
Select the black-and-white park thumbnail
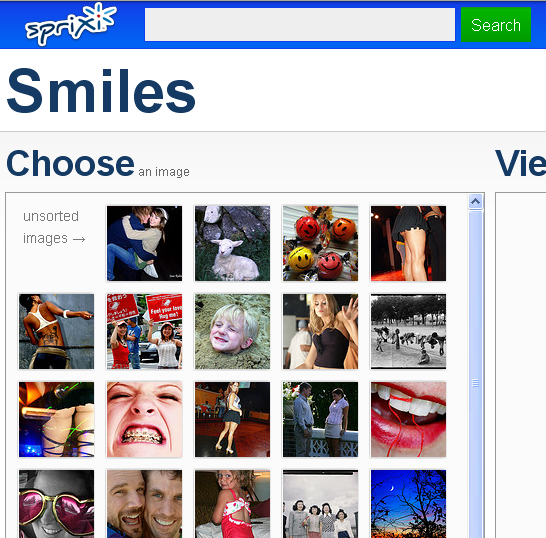pos(408,332)
